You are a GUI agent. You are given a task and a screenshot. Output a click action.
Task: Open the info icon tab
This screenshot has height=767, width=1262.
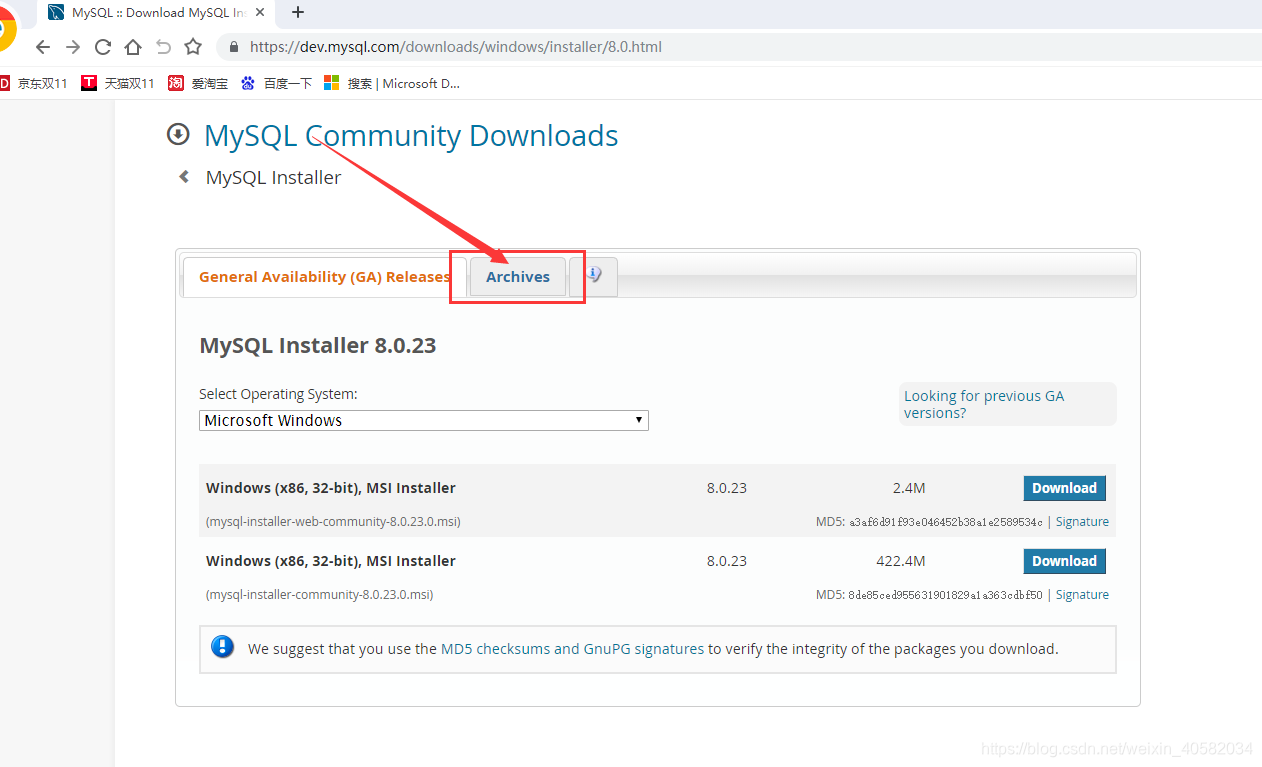click(x=594, y=276)
